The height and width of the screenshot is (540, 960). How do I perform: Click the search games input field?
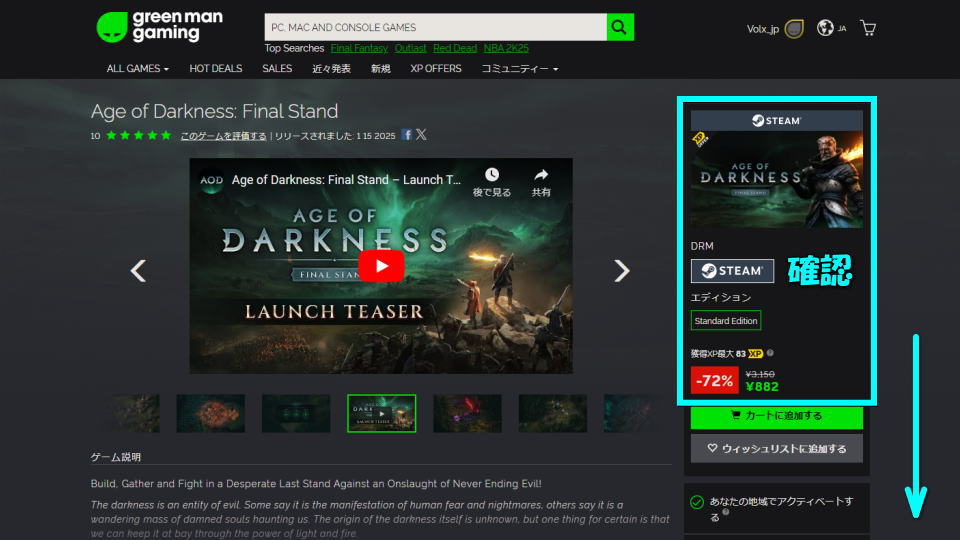pyautogui.click(x=435, y=27)
